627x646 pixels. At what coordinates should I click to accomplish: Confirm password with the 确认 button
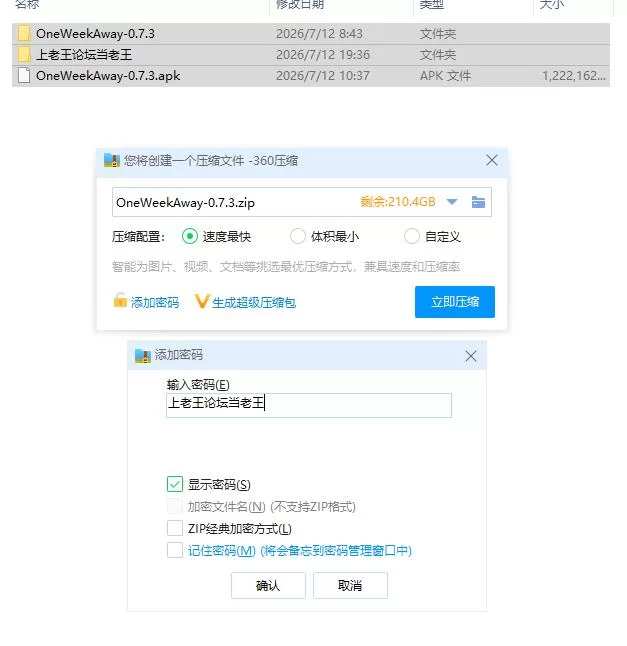tap(268, 585)
